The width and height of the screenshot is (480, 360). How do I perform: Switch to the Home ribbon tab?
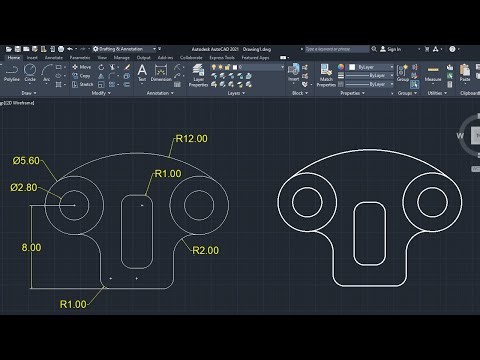[x=14, y=58]
